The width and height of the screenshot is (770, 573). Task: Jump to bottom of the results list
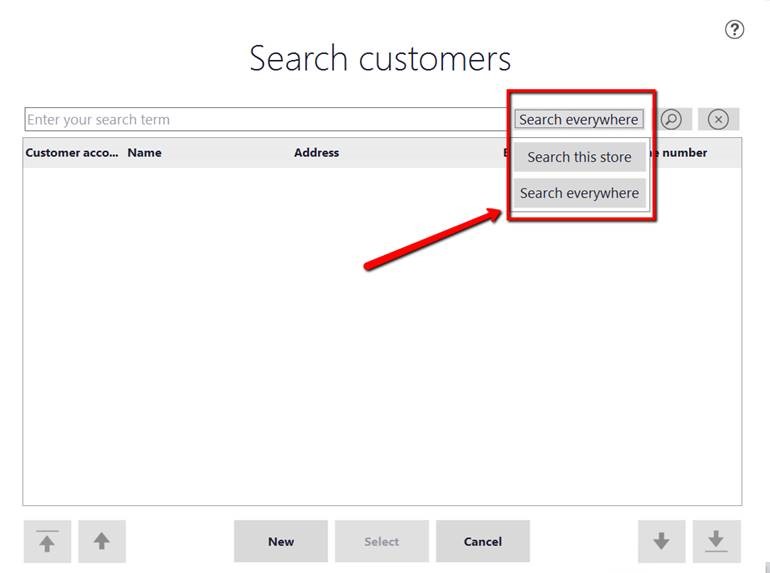point(715,541)
